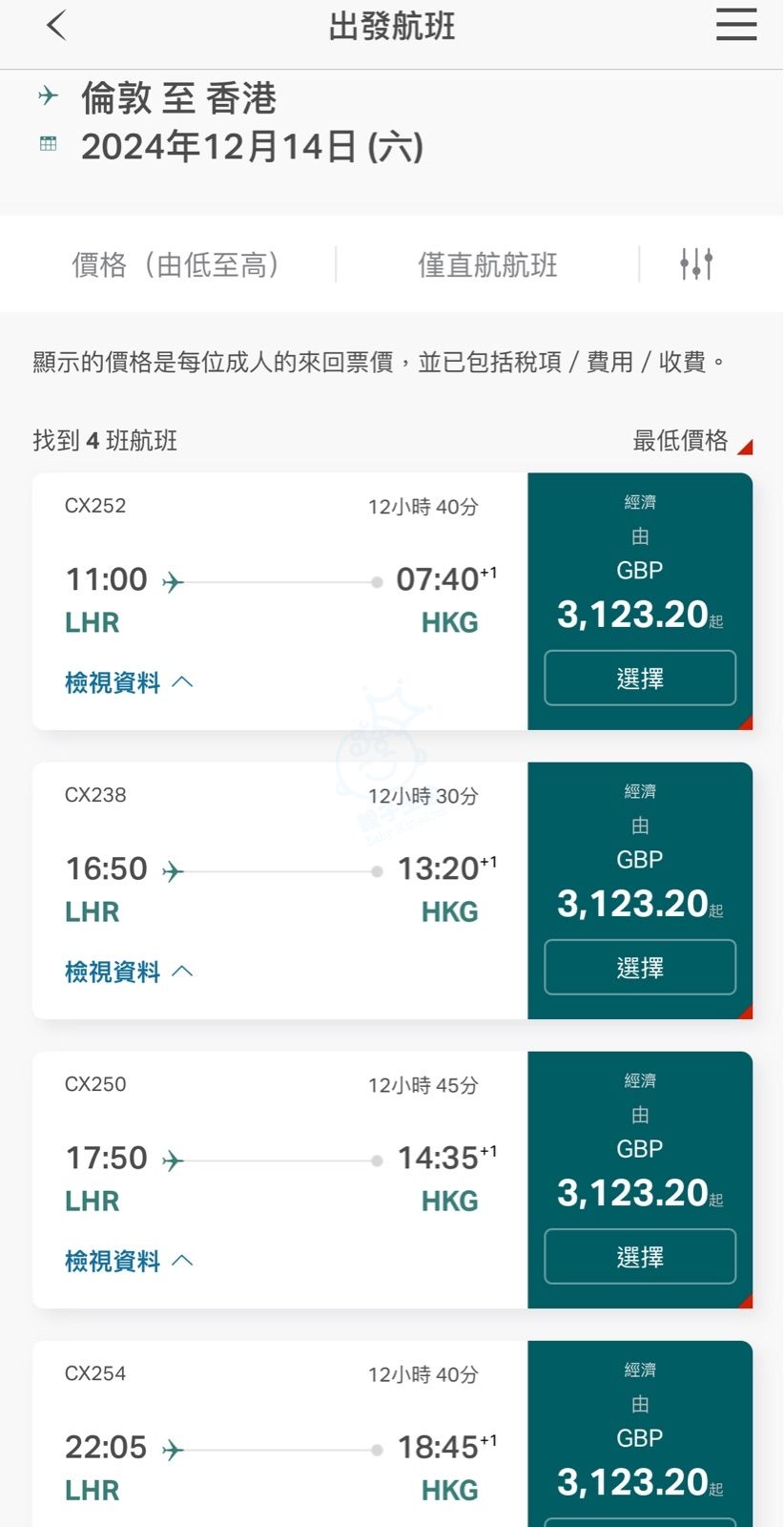This screenshot has height=1527, width=784.
Task: Tap the 倫敦 至 香港 route title
Action: (178, 98)
